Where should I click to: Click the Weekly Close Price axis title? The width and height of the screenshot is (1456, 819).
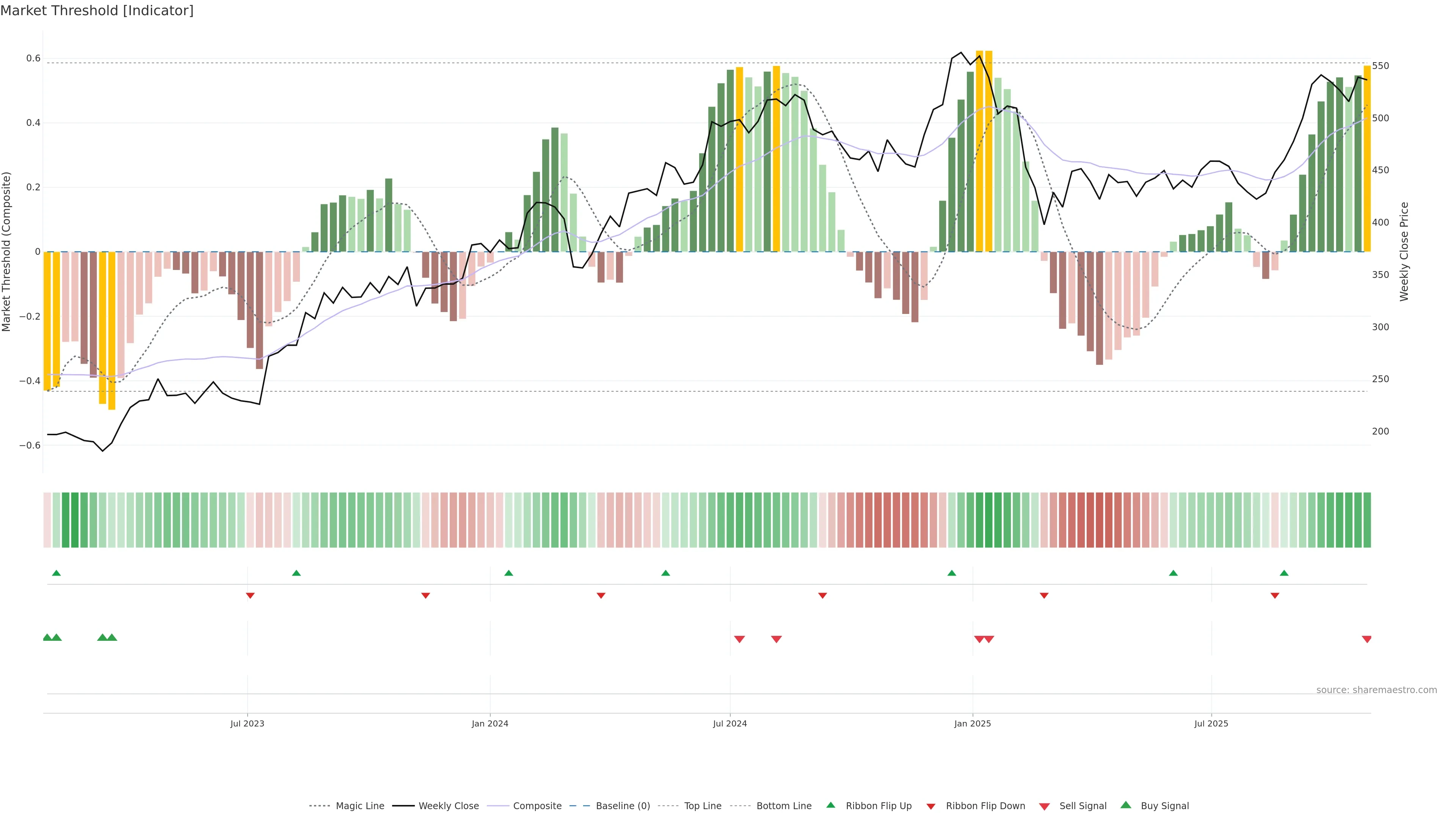[1404, 251]
